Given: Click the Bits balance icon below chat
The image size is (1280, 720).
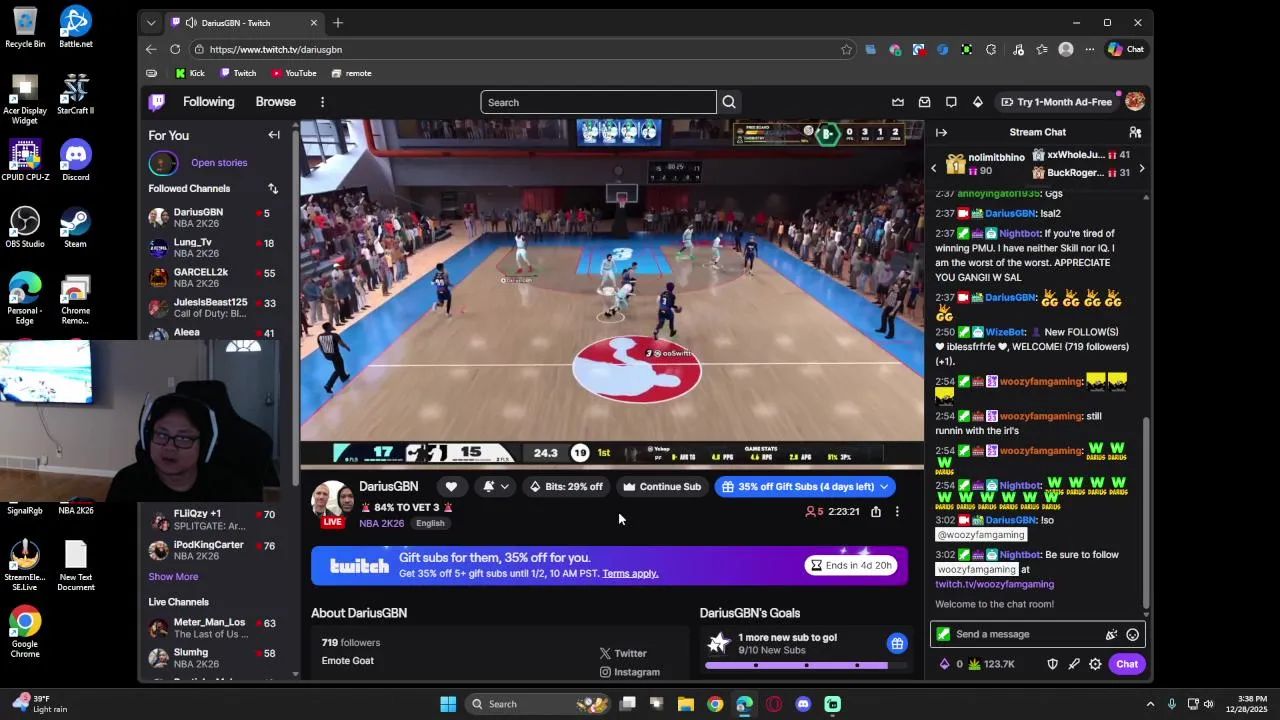Looking at the screenshot, I should click(945, 664).
